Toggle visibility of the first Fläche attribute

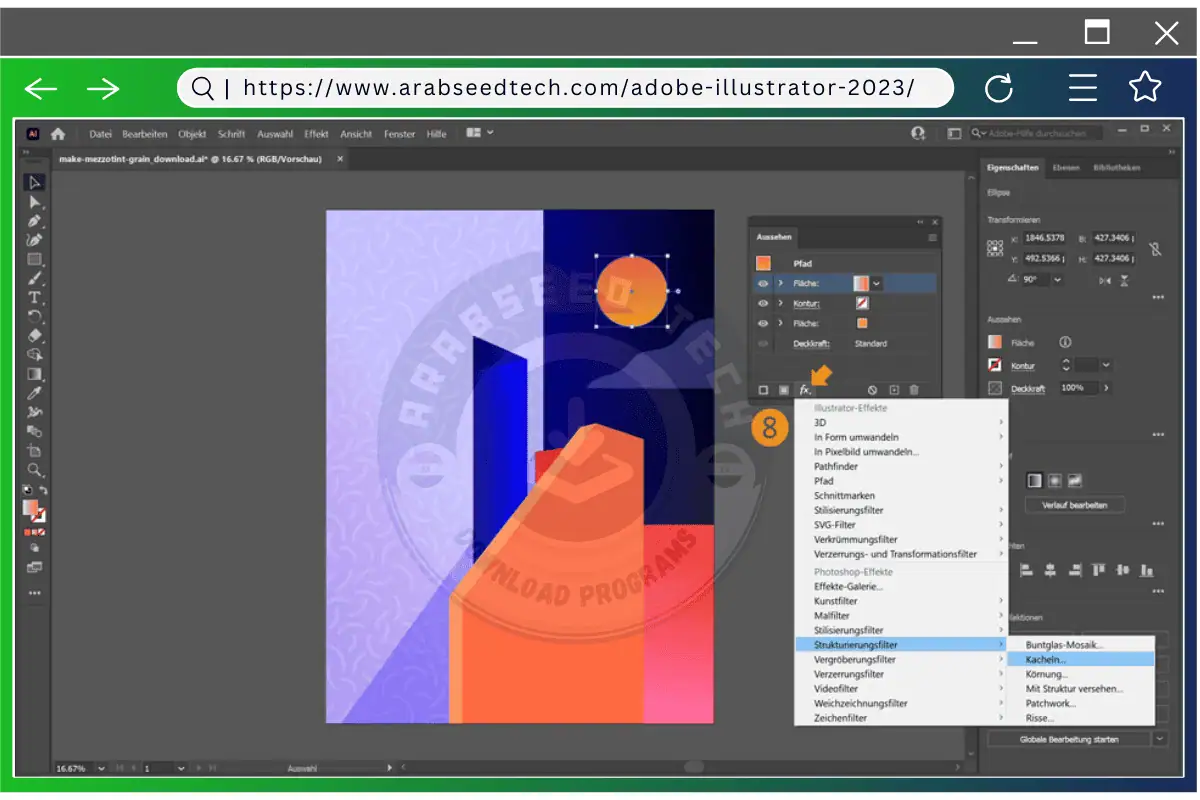[763, 283]
